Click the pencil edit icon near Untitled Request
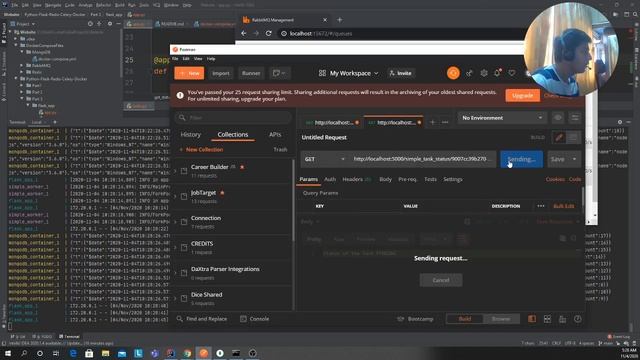This screenshot has height=360, width=640. tap(559, 138)
